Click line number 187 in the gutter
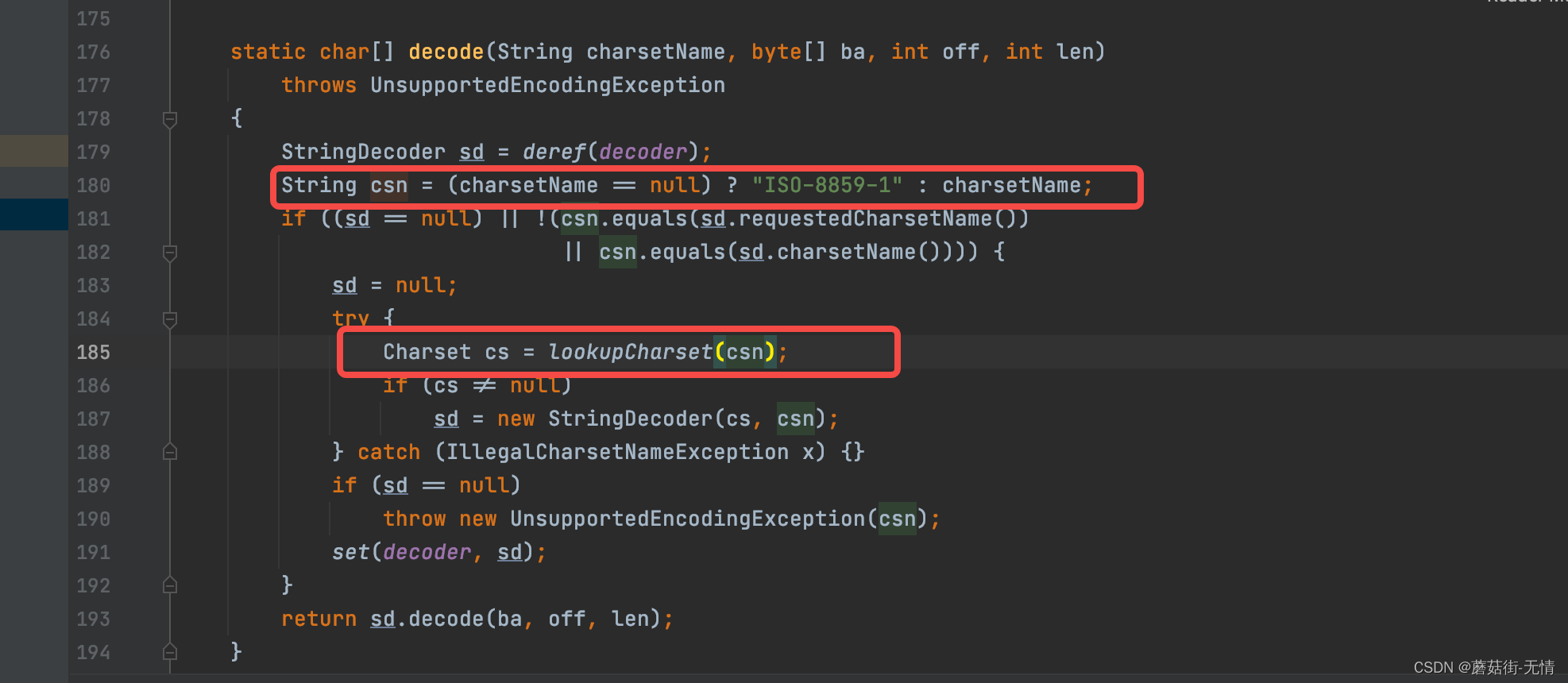 [x=93, y=419]
